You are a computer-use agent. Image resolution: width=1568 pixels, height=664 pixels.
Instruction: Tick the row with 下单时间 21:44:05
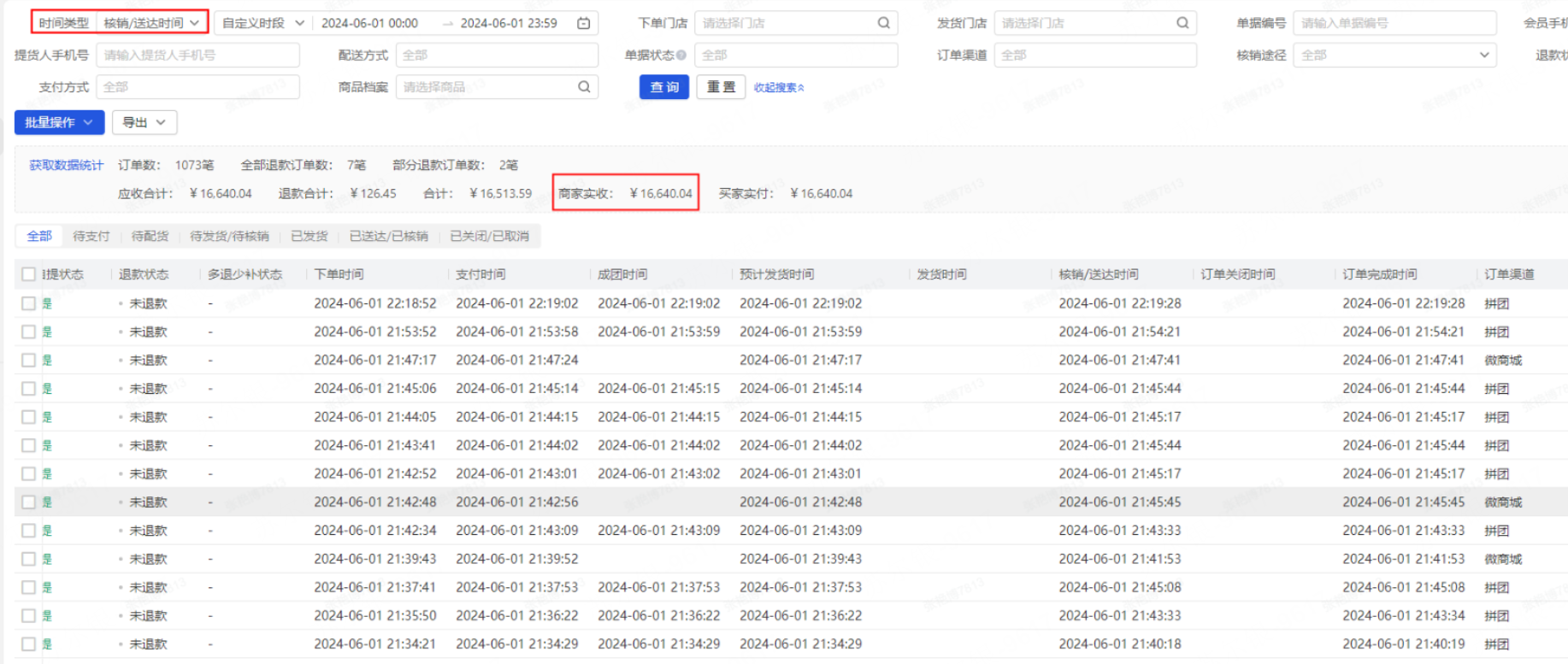28,417
